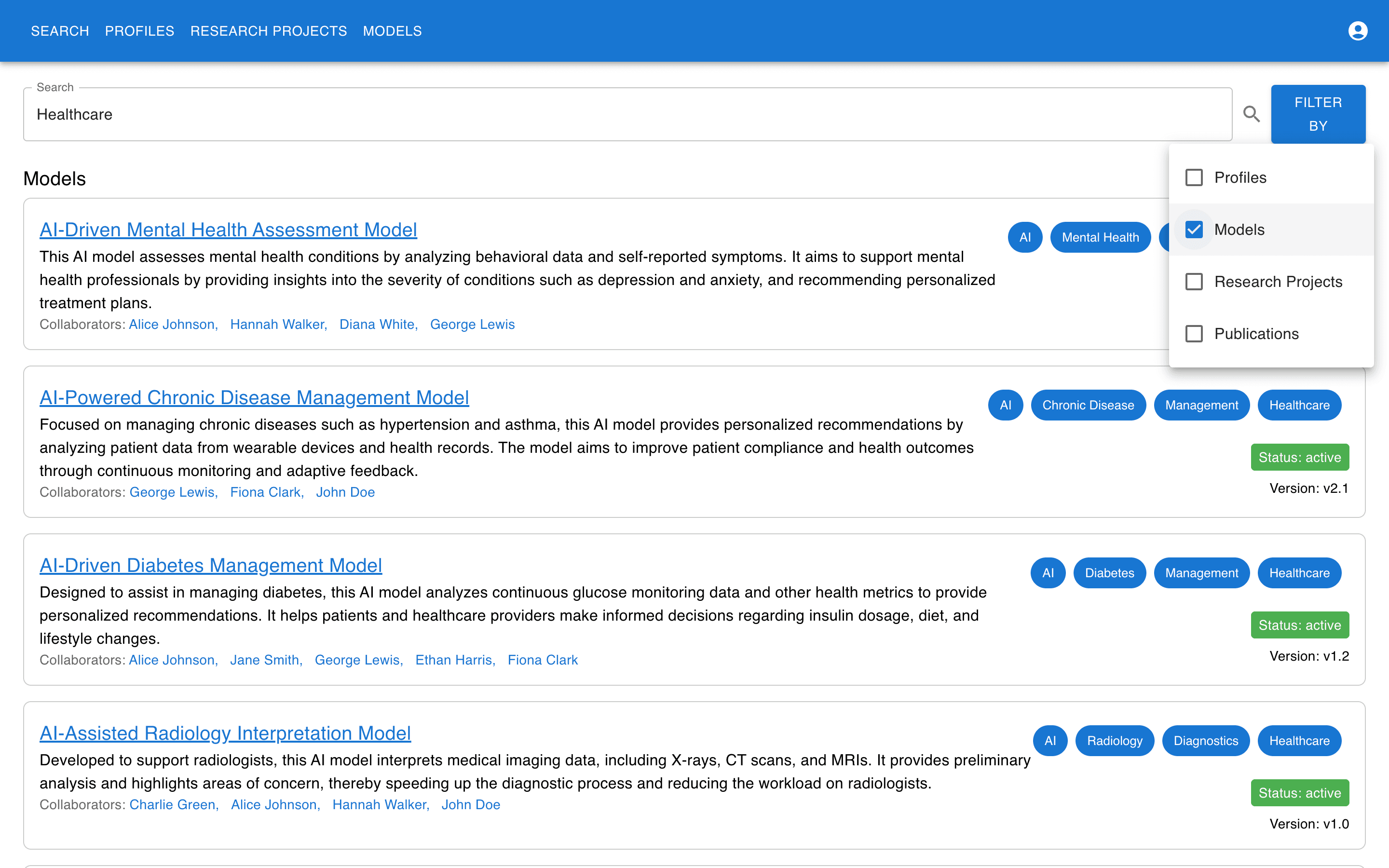
Task: Uncheck the Models filter checkbox
Action: coord(1195,229)
